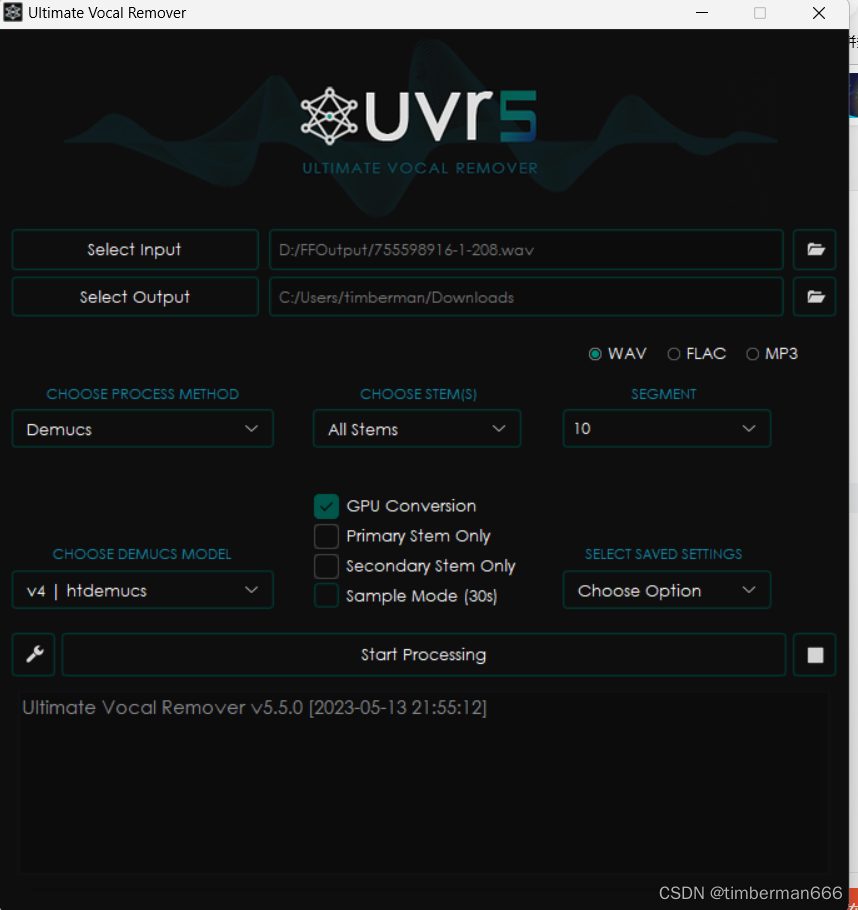The image size is (858, 910).
Task: Click the SEGMENT heading label
Action: 664,394
